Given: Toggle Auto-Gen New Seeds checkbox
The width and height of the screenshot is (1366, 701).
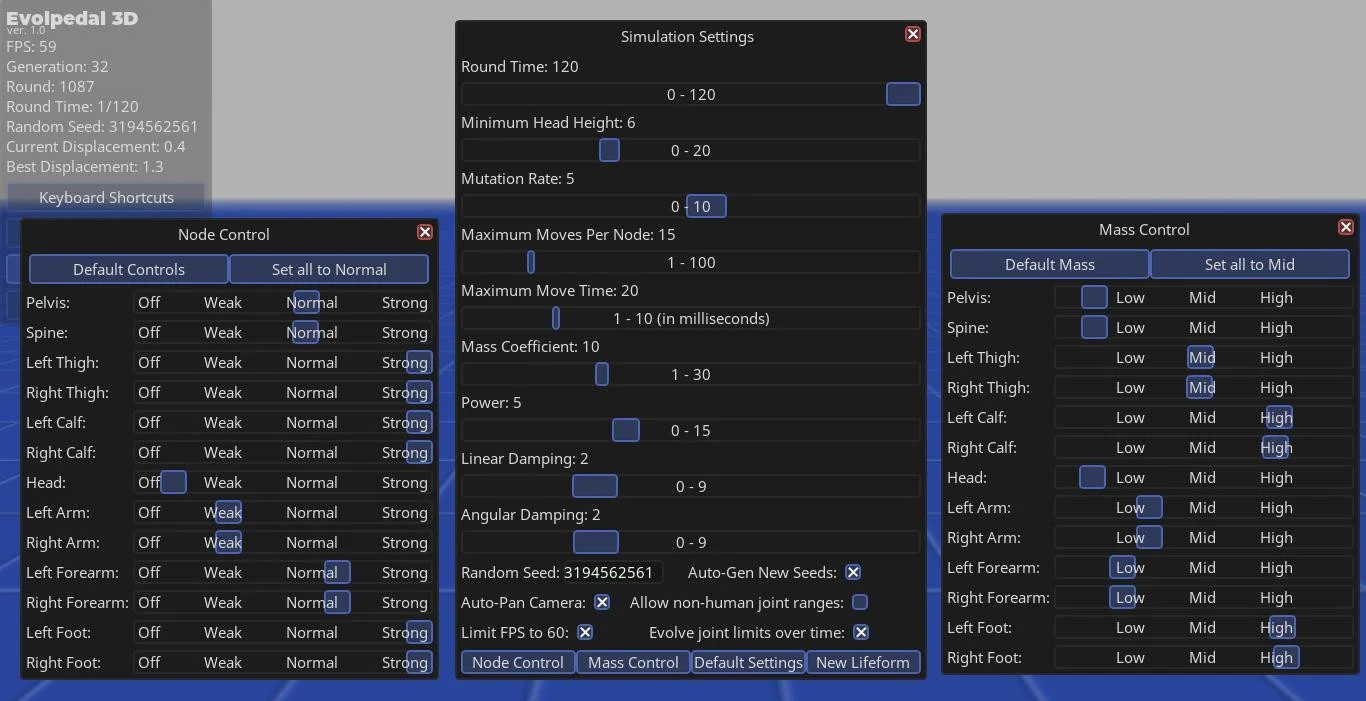Looking at the screenshot, I should 853,572.
